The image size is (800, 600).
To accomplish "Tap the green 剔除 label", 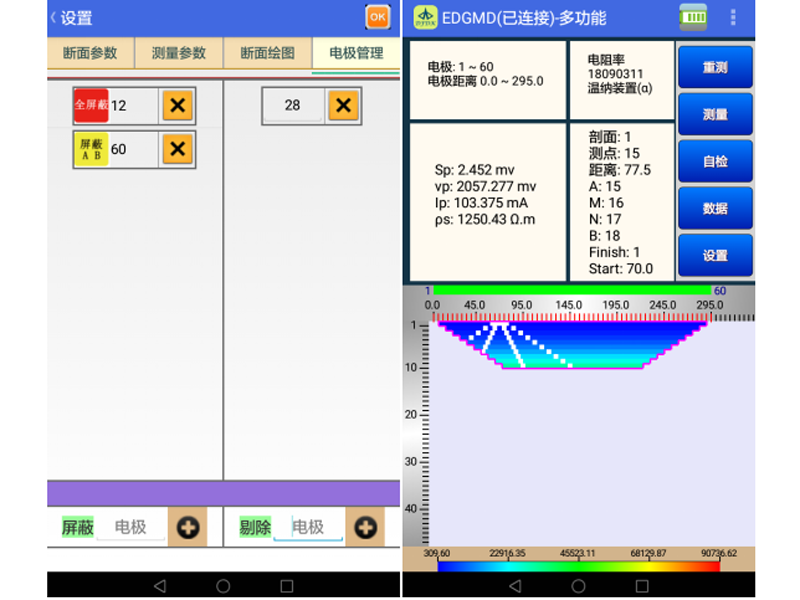I will [x=255, y=527].
